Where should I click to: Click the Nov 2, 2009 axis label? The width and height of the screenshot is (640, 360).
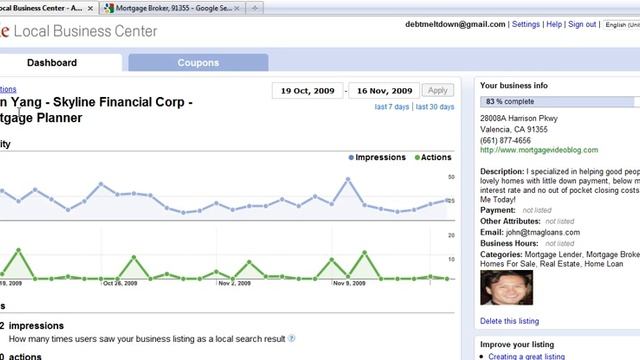[234, 283]
